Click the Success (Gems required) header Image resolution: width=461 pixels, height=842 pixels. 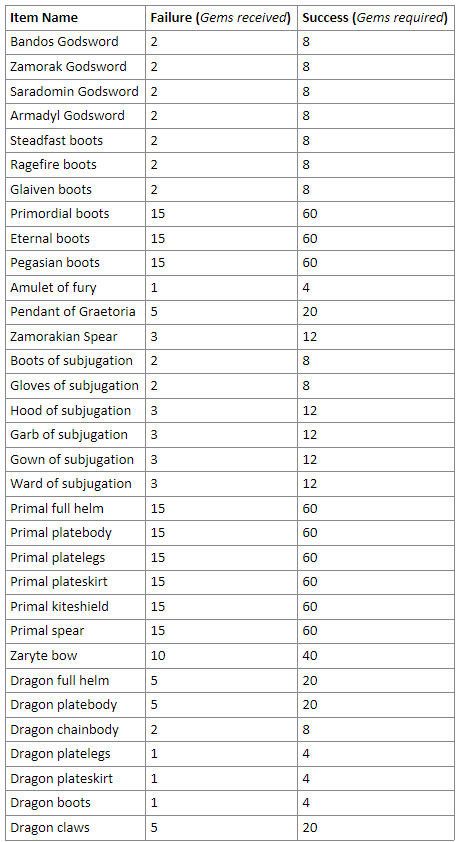(x=375, y=18)
